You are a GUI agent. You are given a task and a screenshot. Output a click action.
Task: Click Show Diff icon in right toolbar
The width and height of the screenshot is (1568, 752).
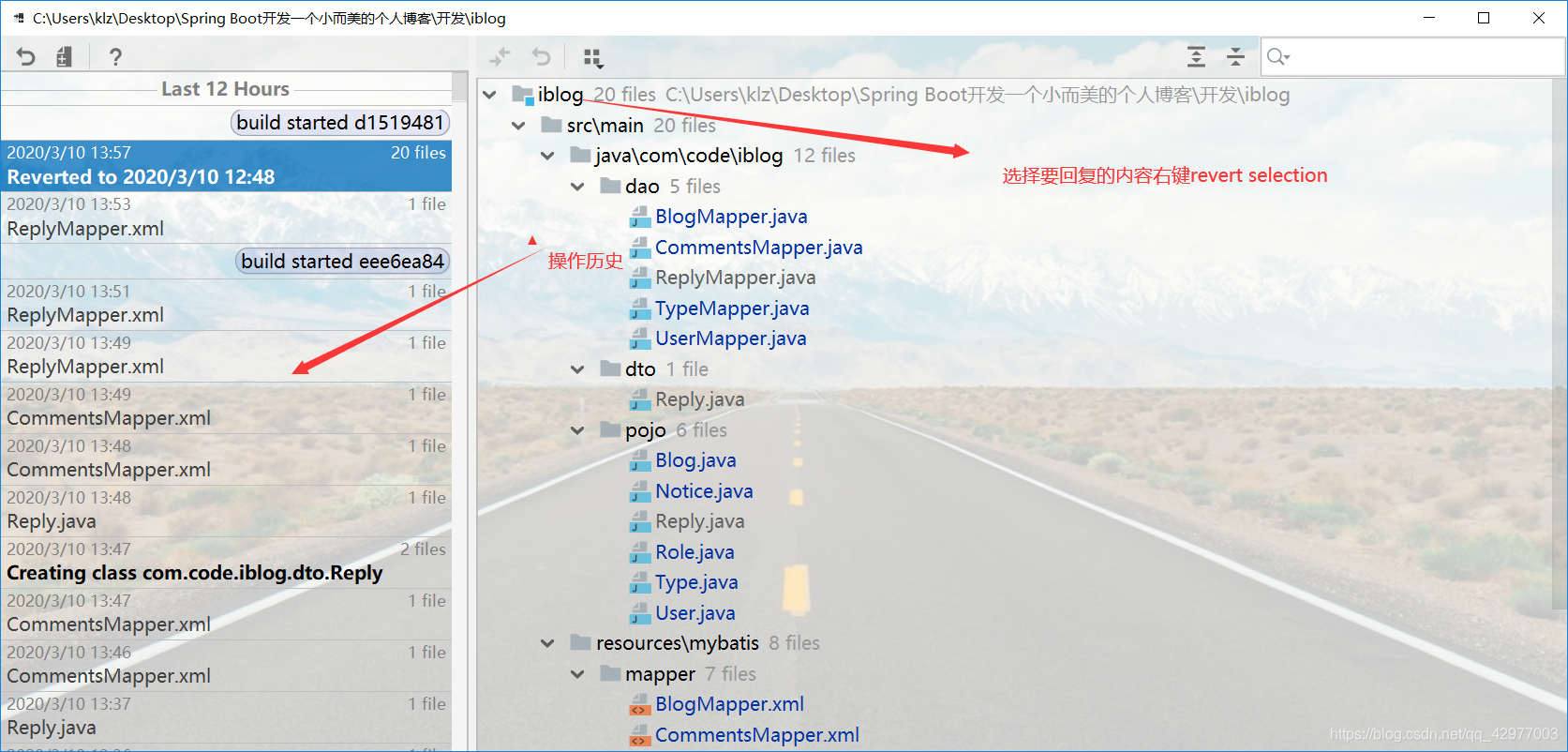[500, 57]
